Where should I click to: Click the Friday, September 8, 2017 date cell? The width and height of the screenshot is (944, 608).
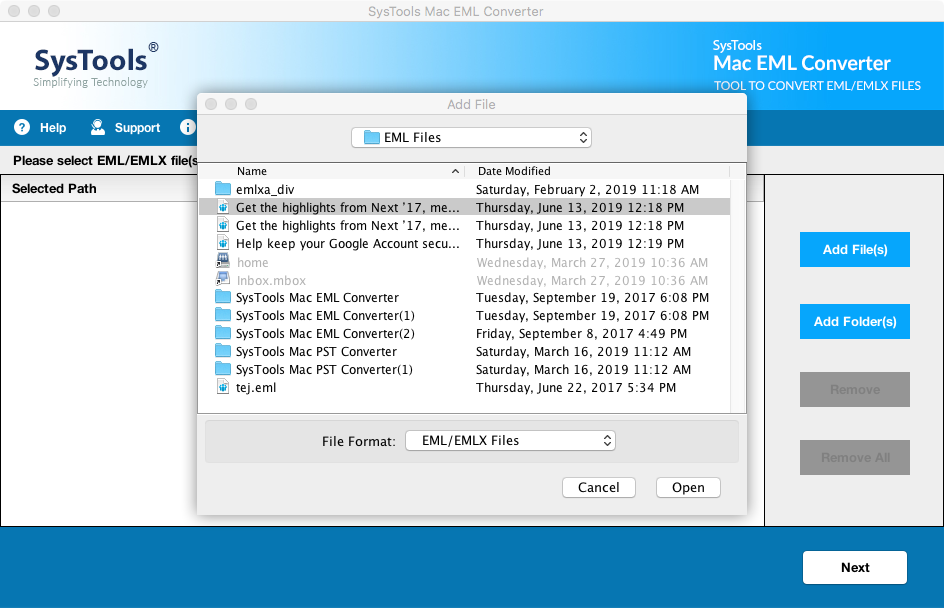point(582,333)
